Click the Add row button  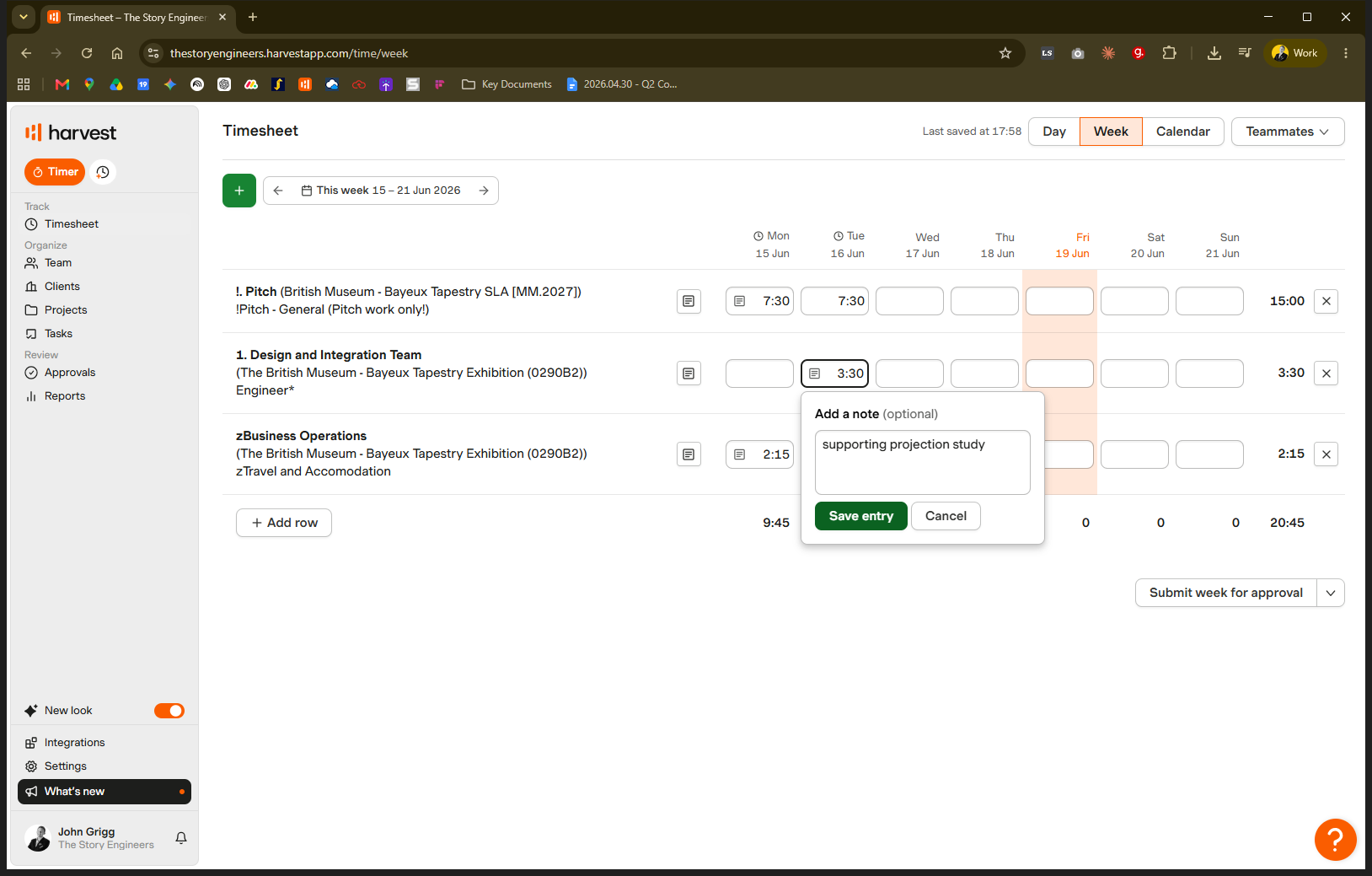[x=284, y=523]
